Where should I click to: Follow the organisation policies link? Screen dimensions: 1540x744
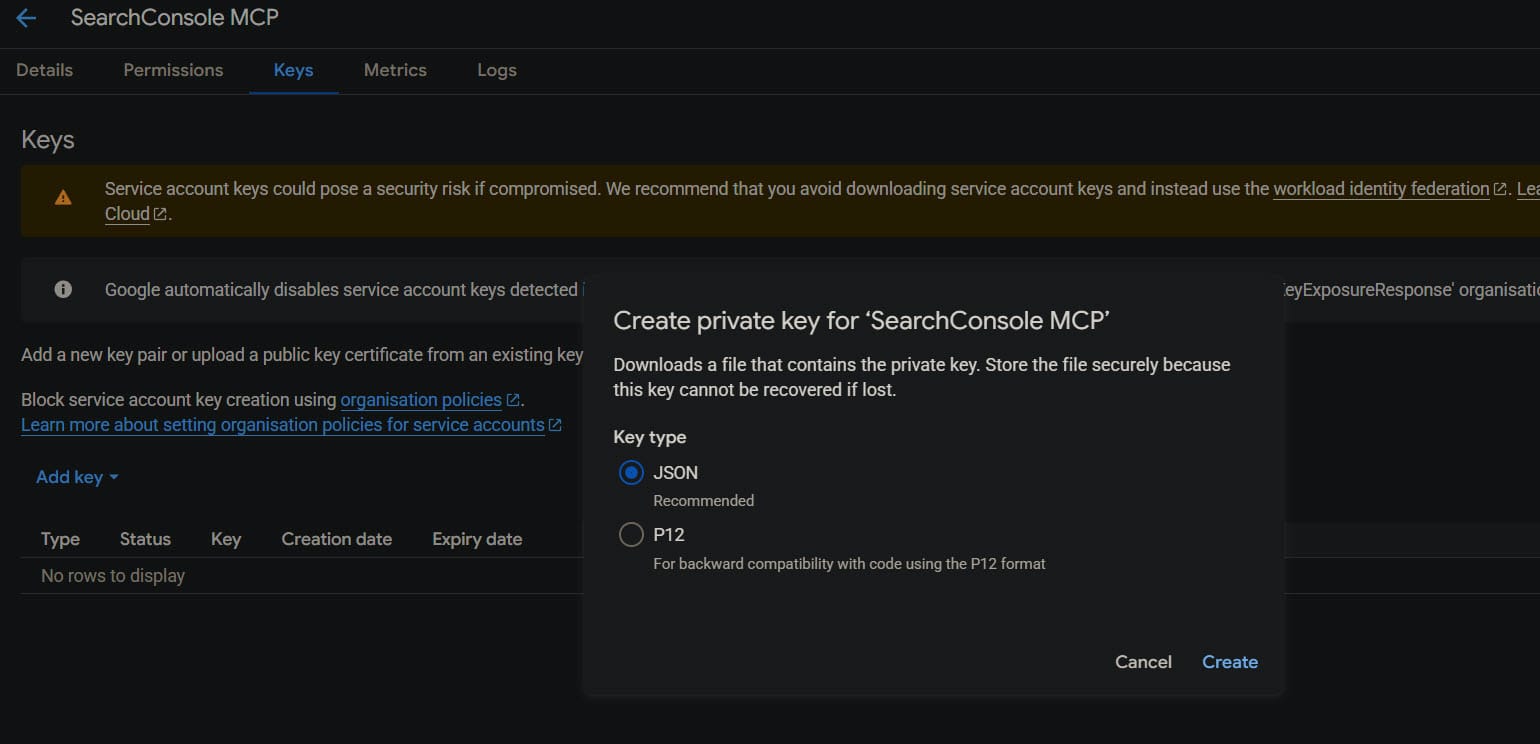(421, 400)
